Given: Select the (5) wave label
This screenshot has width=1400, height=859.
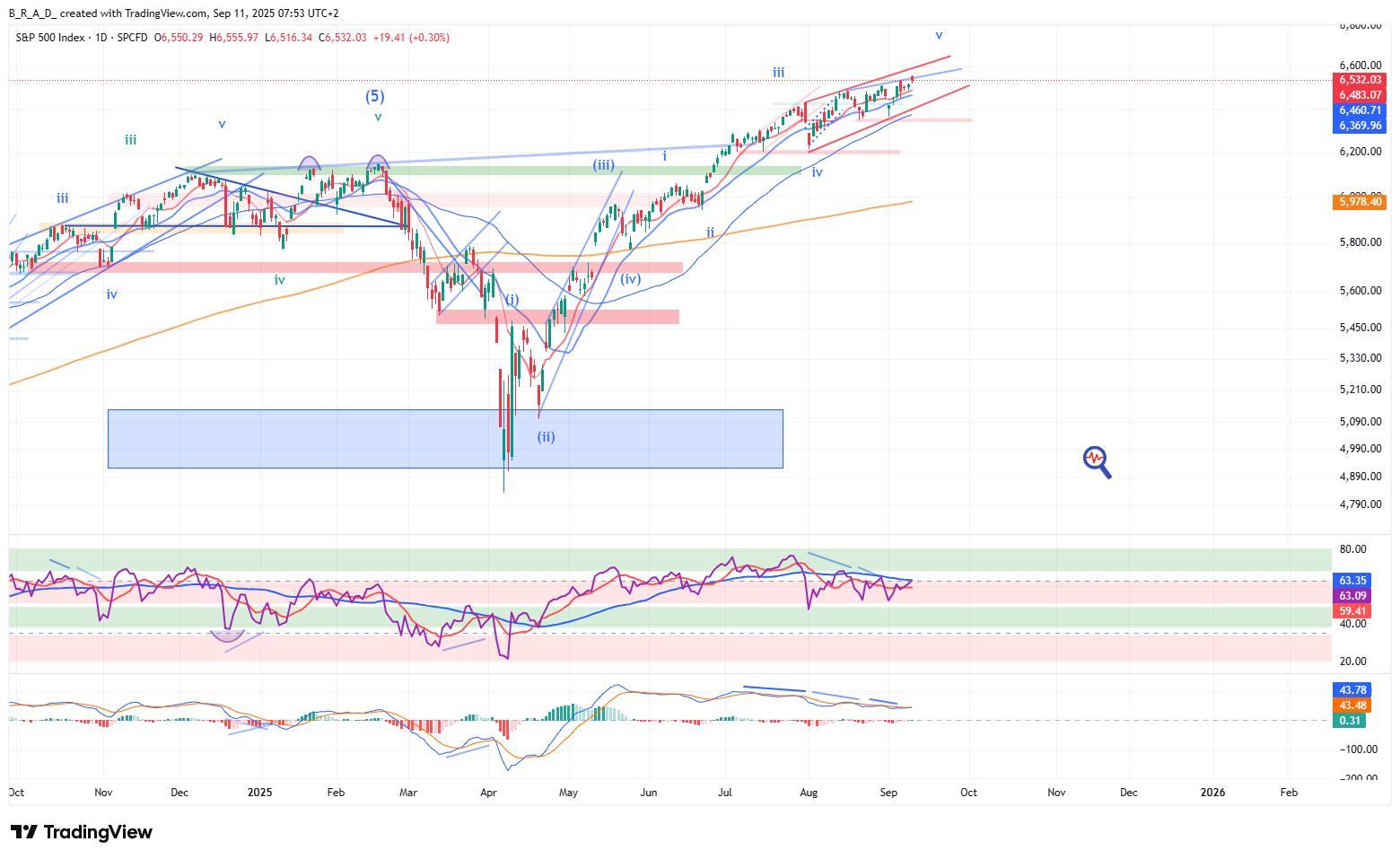Looking at the screenshot, I should 375,96.
